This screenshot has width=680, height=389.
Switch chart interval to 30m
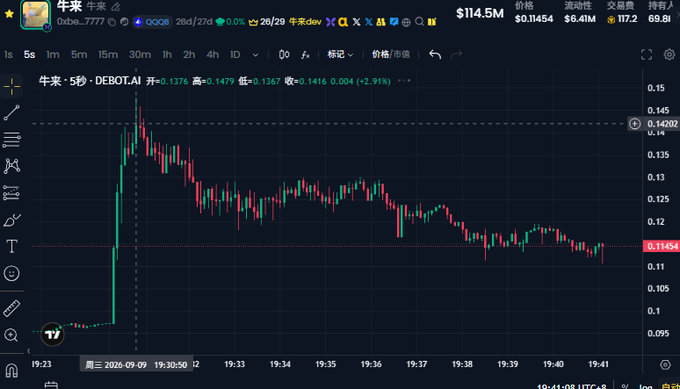[x=140, y=55]
